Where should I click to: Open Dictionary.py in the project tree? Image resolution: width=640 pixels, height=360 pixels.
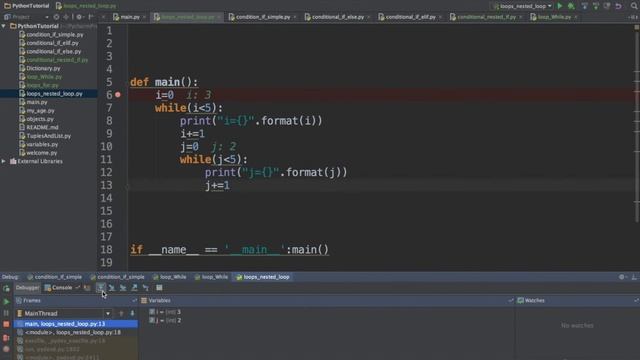point(43,68)
